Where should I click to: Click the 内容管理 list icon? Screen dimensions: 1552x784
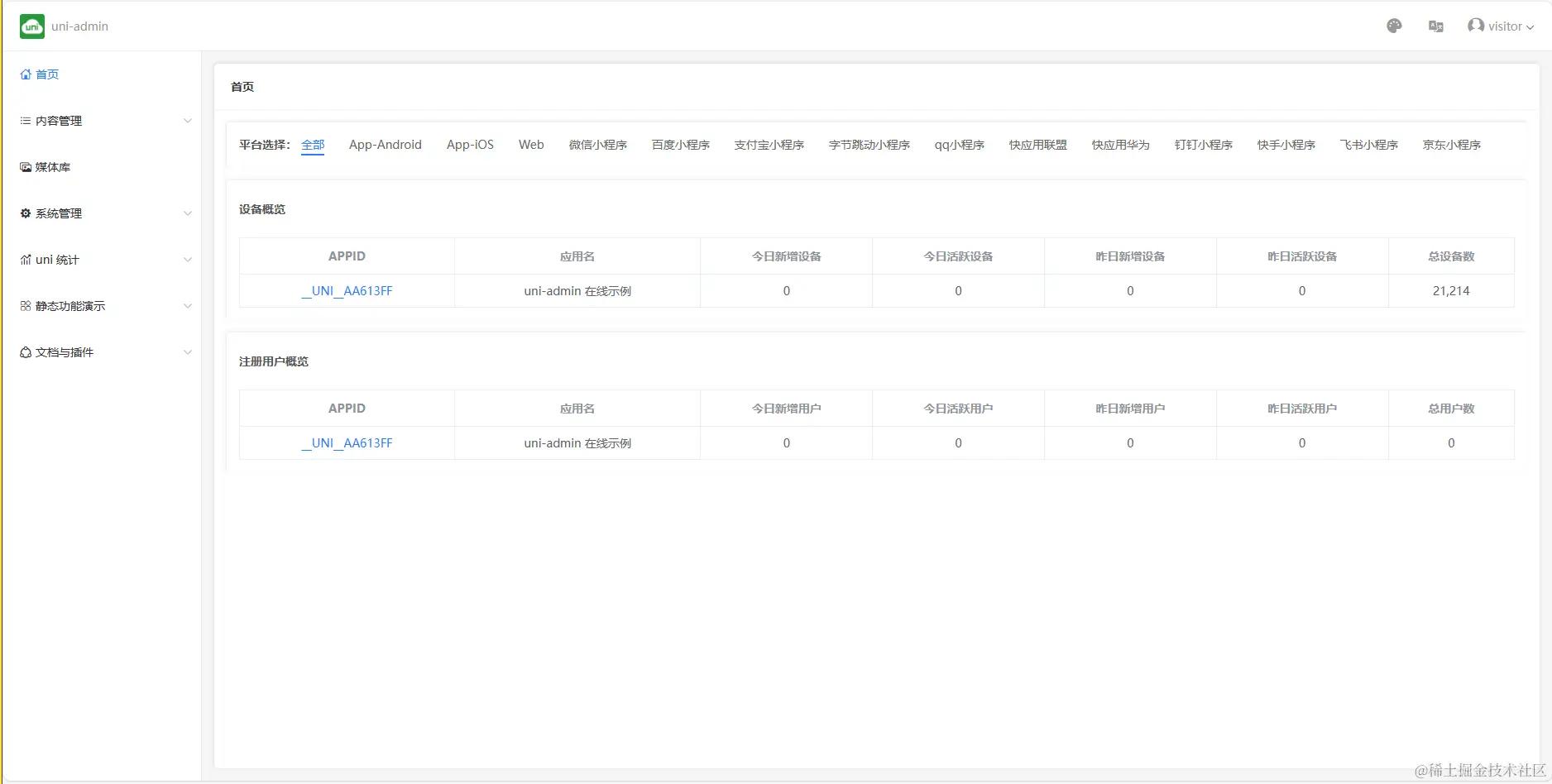(x=26, y=121)
